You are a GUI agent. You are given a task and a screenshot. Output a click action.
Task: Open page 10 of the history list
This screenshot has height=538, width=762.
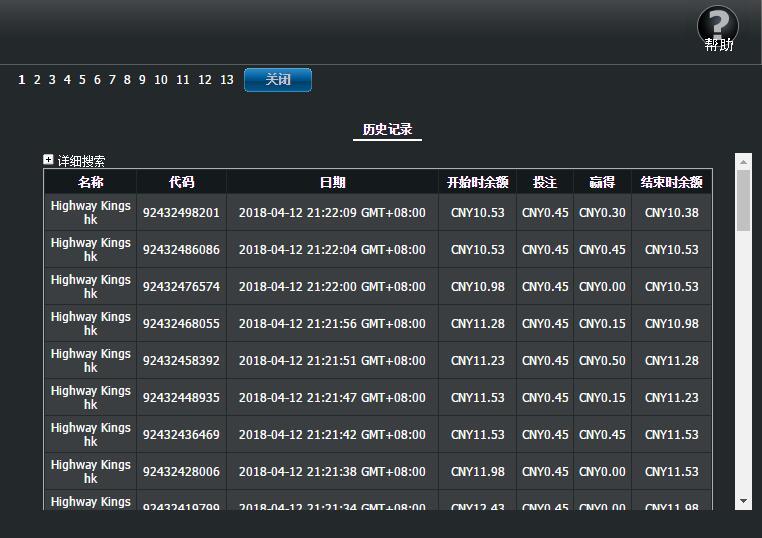[x=161, y=80]
